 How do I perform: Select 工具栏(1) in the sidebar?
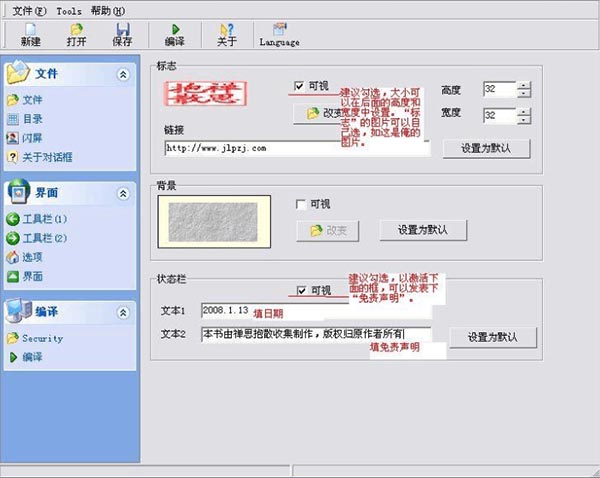tap(37, 219)
